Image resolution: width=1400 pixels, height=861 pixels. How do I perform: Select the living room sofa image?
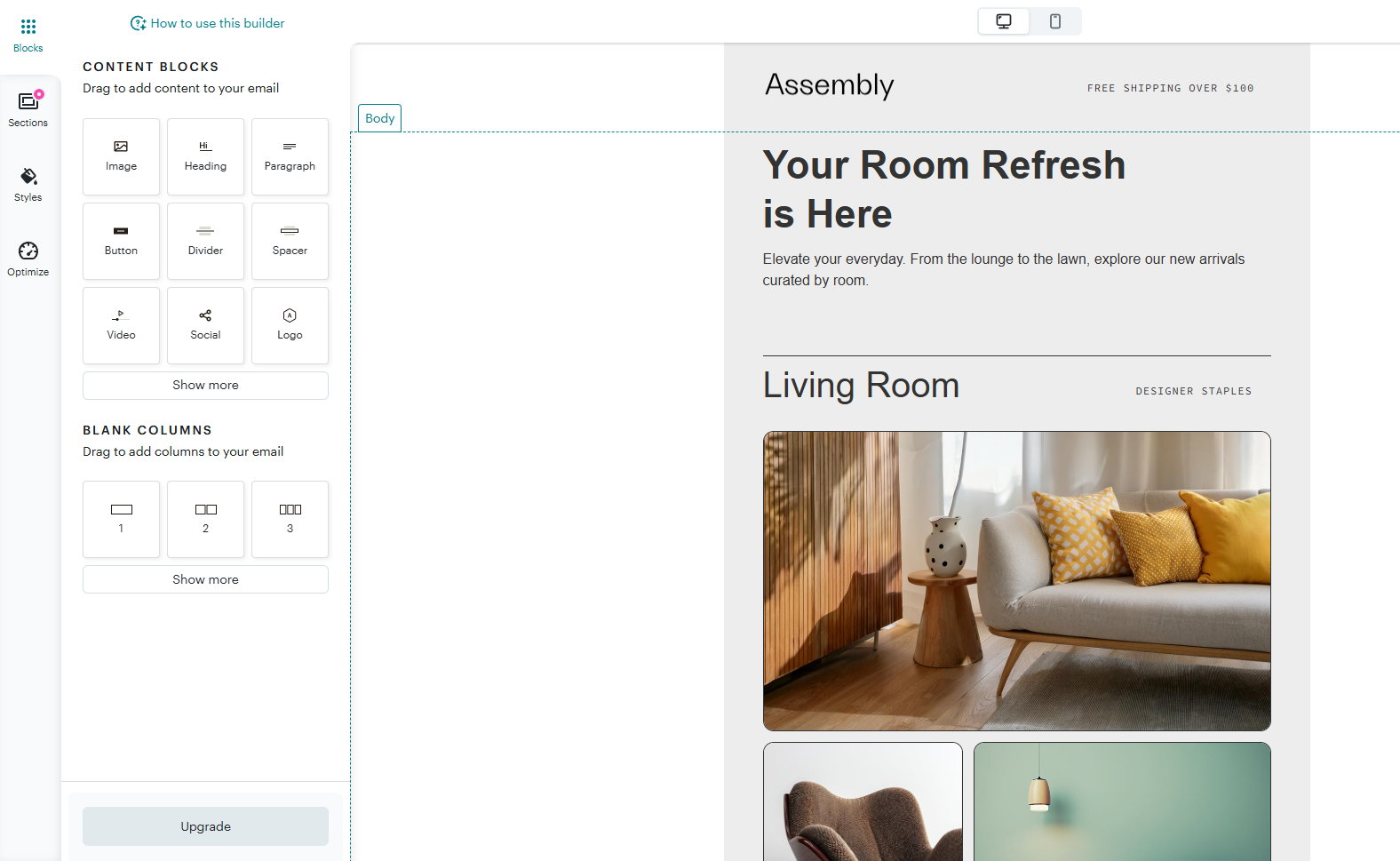1016,581
